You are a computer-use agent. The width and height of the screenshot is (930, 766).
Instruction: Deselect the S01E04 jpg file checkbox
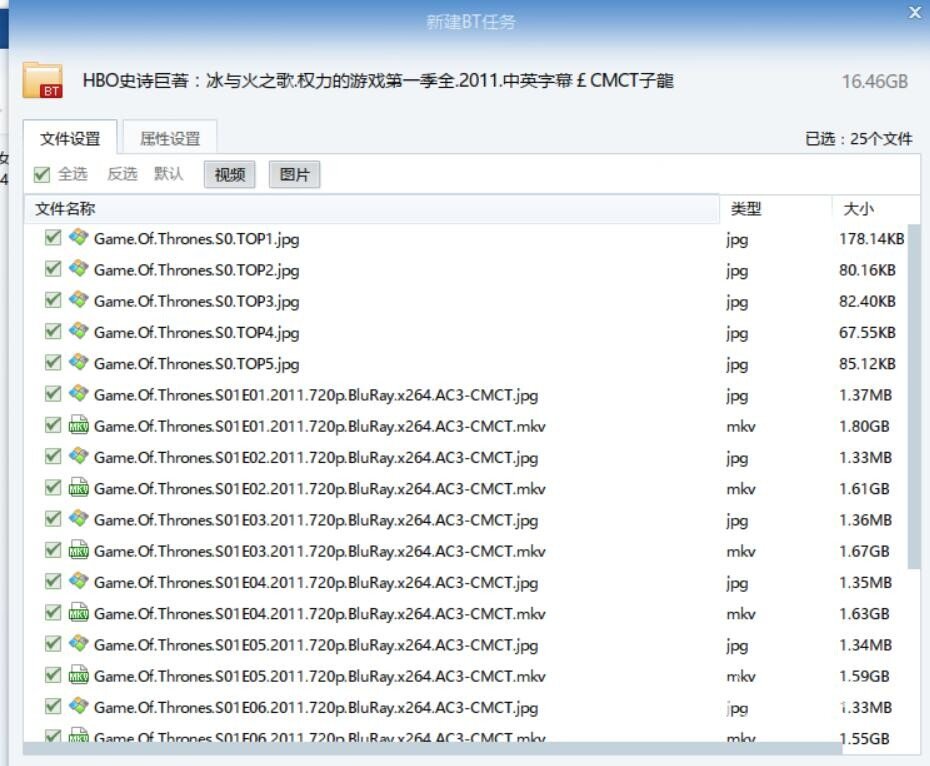point(53,582)
